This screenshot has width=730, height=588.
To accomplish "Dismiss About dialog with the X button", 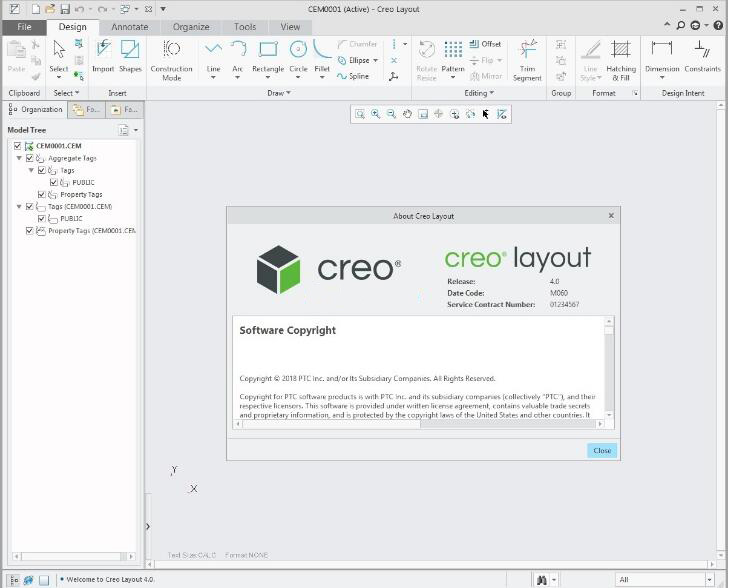I will 611,216.
